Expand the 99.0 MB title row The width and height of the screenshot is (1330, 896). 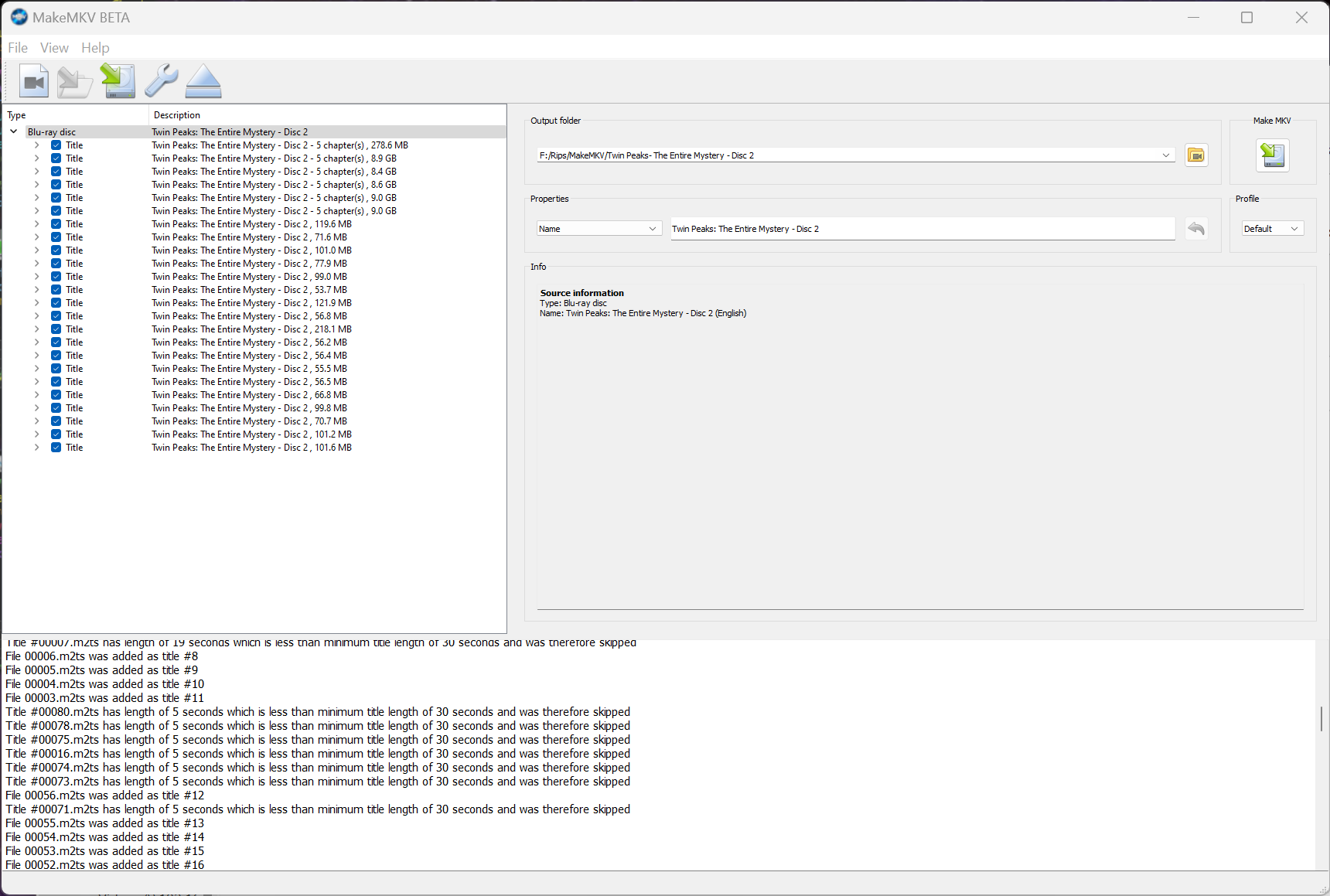pos(36,277)
